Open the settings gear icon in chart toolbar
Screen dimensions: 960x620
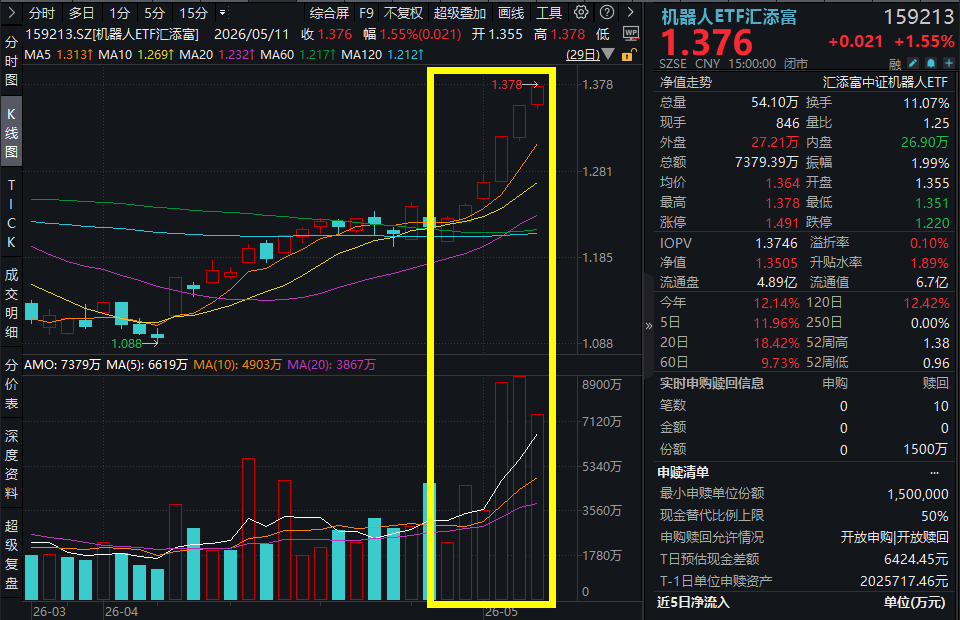pos(581,12)
